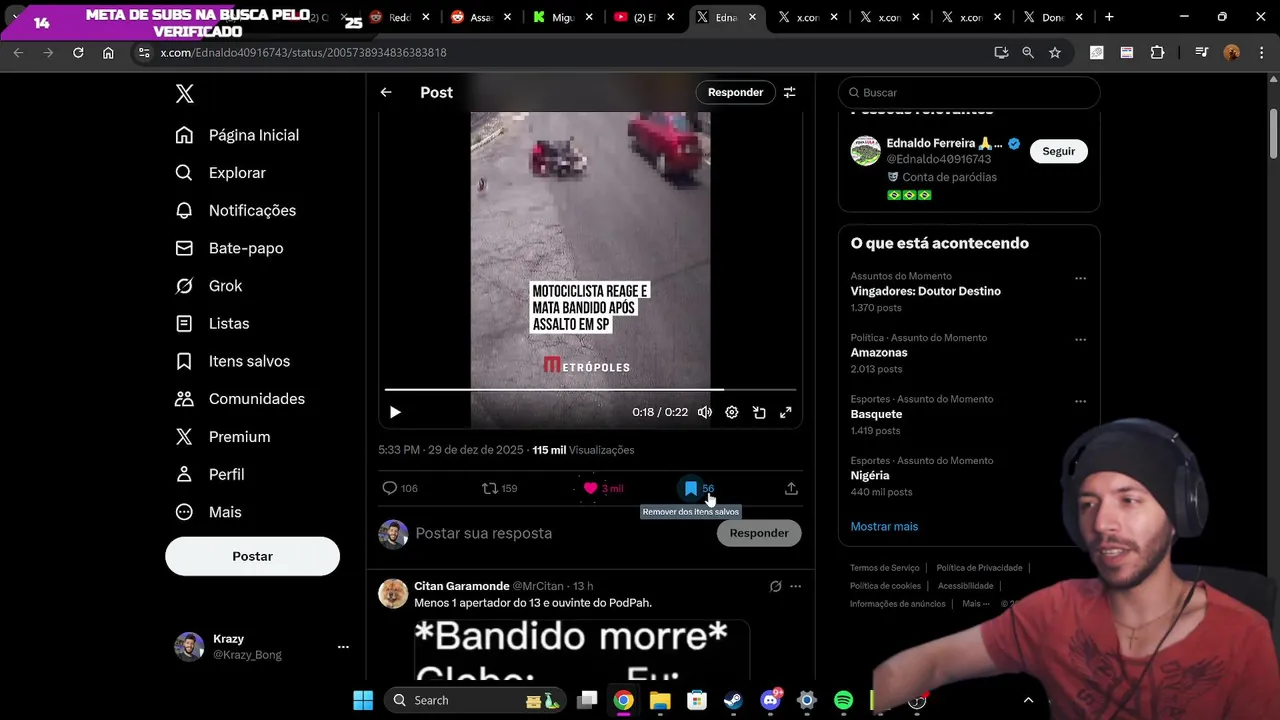
Task: Open more options for Amazonas trend
Action: [1080, 340]
